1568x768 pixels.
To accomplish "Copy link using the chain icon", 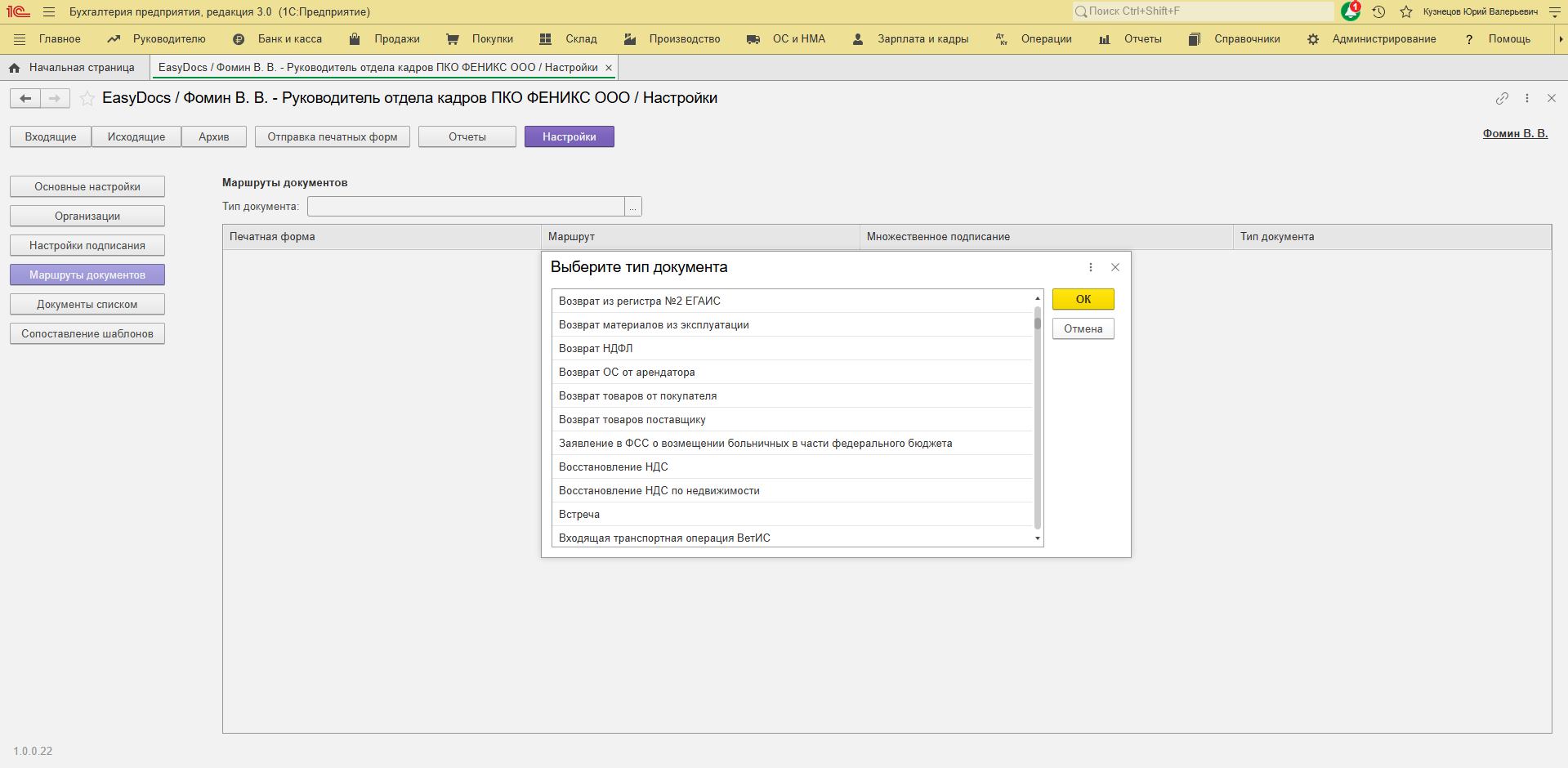I will 1502,98.
